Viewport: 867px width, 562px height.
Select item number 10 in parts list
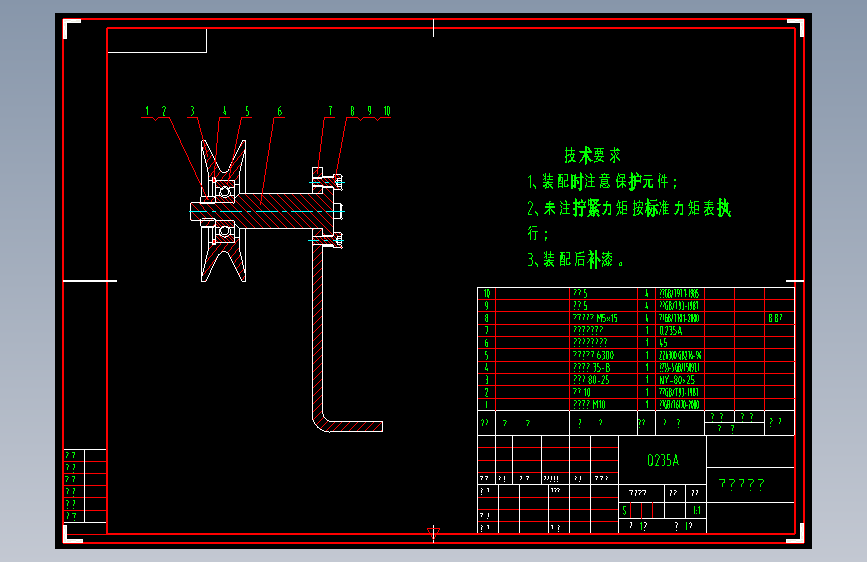487,294
